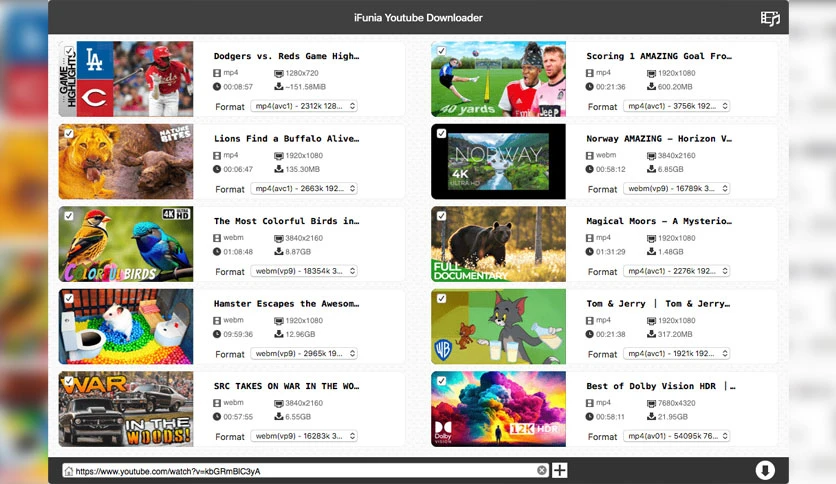Click the 135.30MB size of Lions video
The width and height of the screenshot is (836, 484).
pos(302,170)
